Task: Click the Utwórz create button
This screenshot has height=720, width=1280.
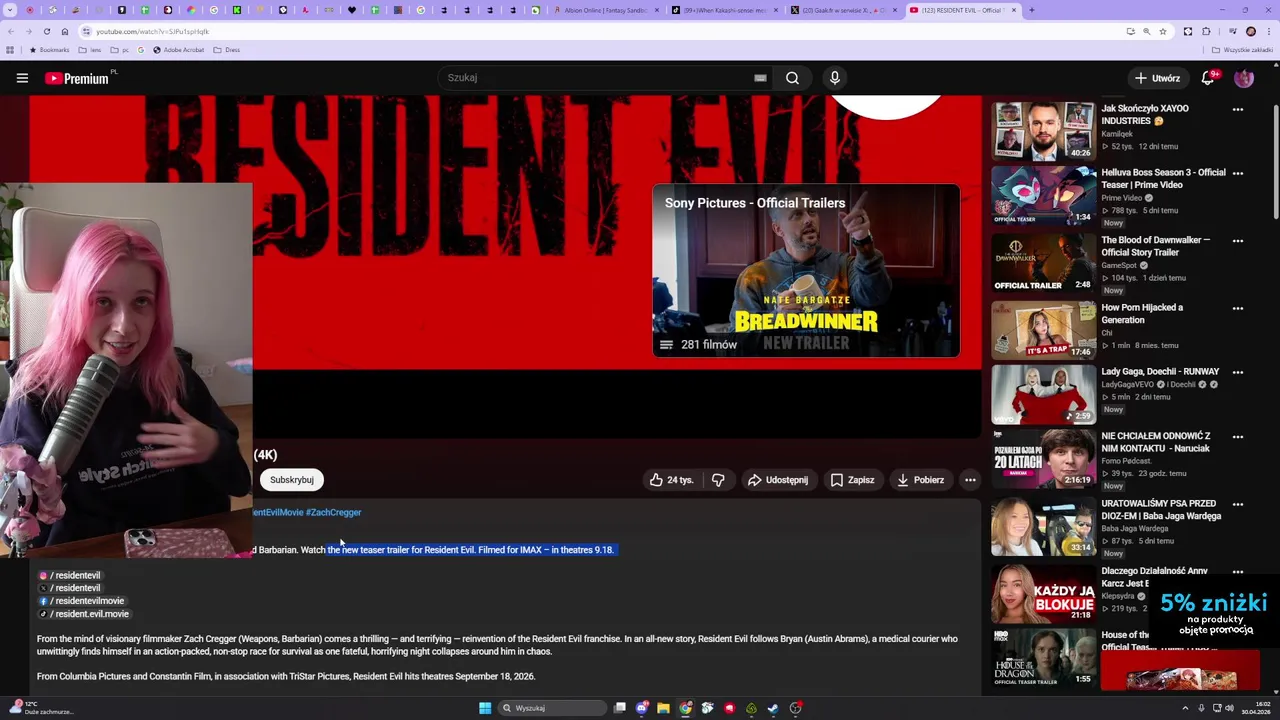Action: [x=1157, y=78]
